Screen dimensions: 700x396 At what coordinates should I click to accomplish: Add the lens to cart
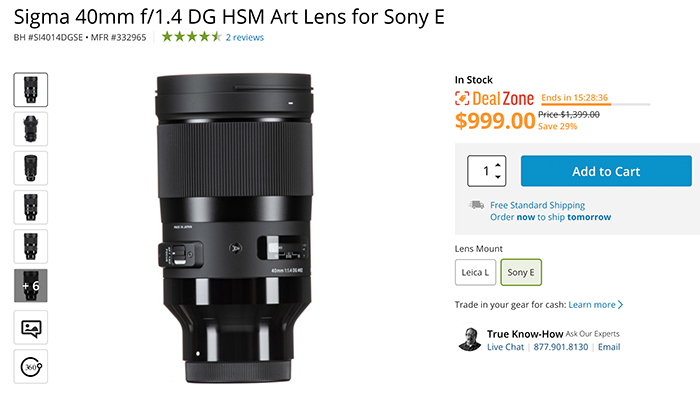pos(606,171)
